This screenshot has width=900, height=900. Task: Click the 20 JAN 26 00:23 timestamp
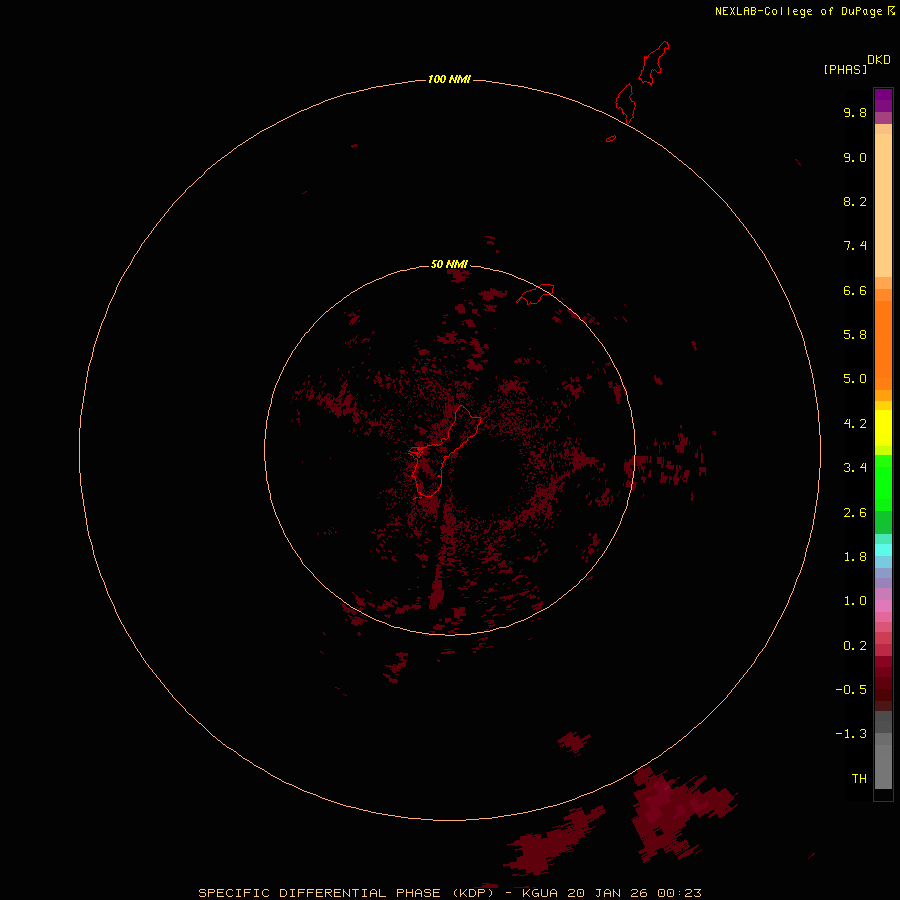pos(636,892)
